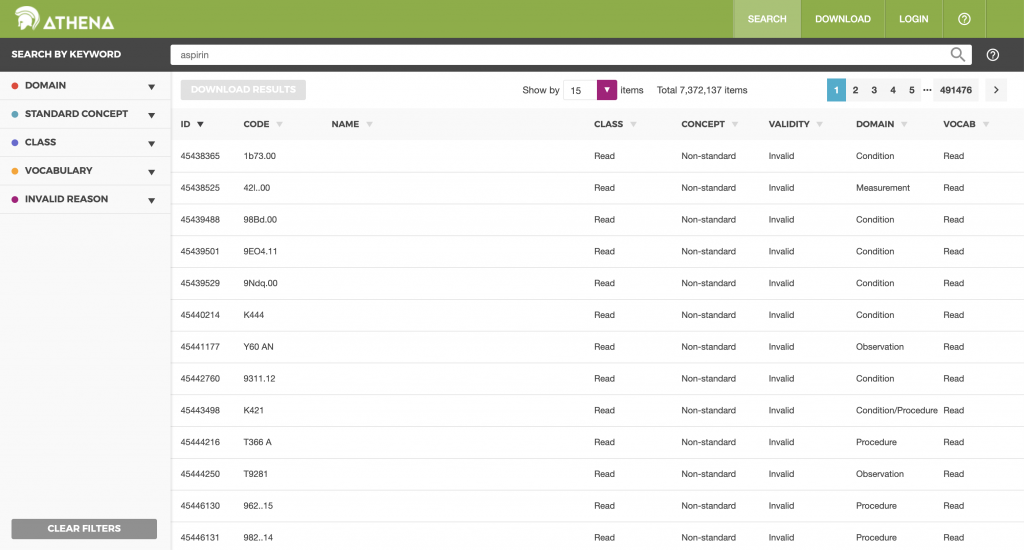Sort by ID column arrow

[x=200, y=125]
